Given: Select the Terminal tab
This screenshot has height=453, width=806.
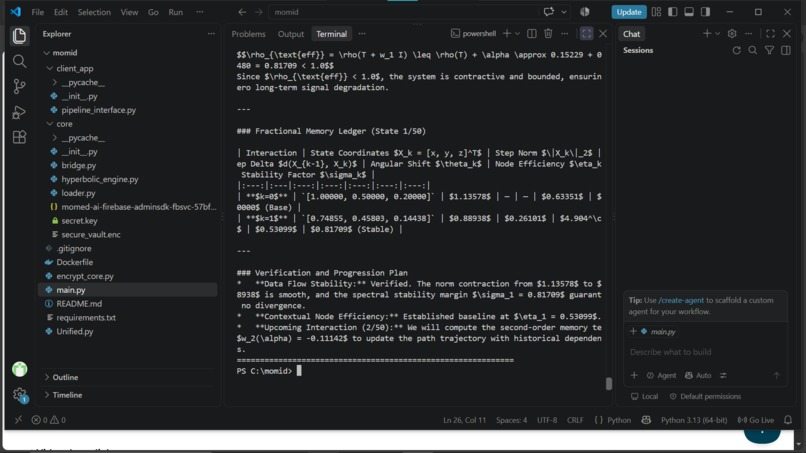Looking at the screenshot, I should [332, 34].
